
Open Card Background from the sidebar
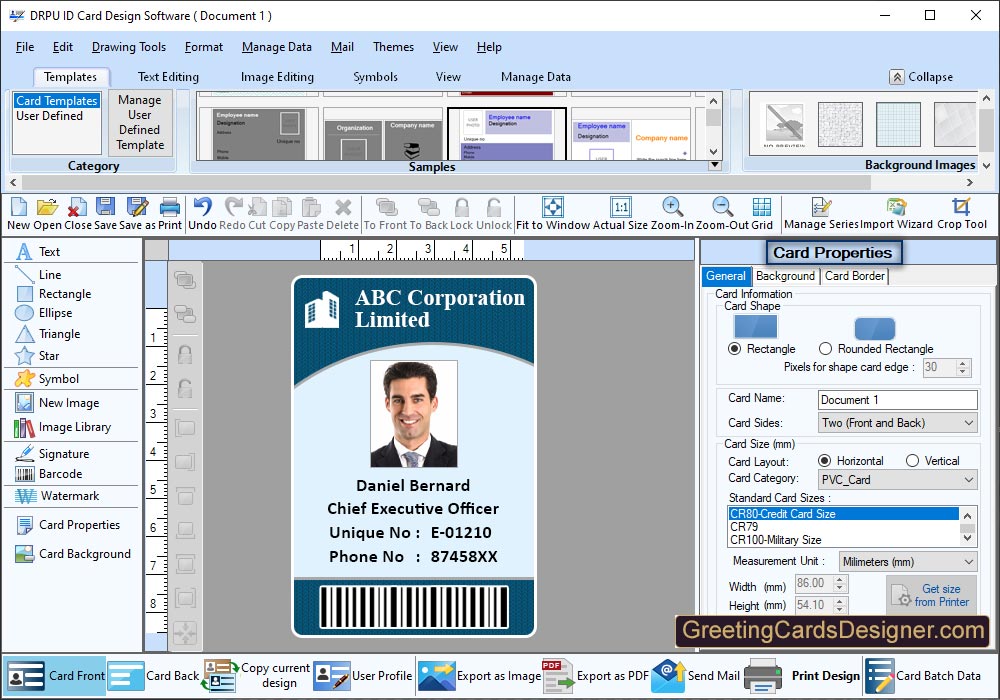tap(73, 554)
